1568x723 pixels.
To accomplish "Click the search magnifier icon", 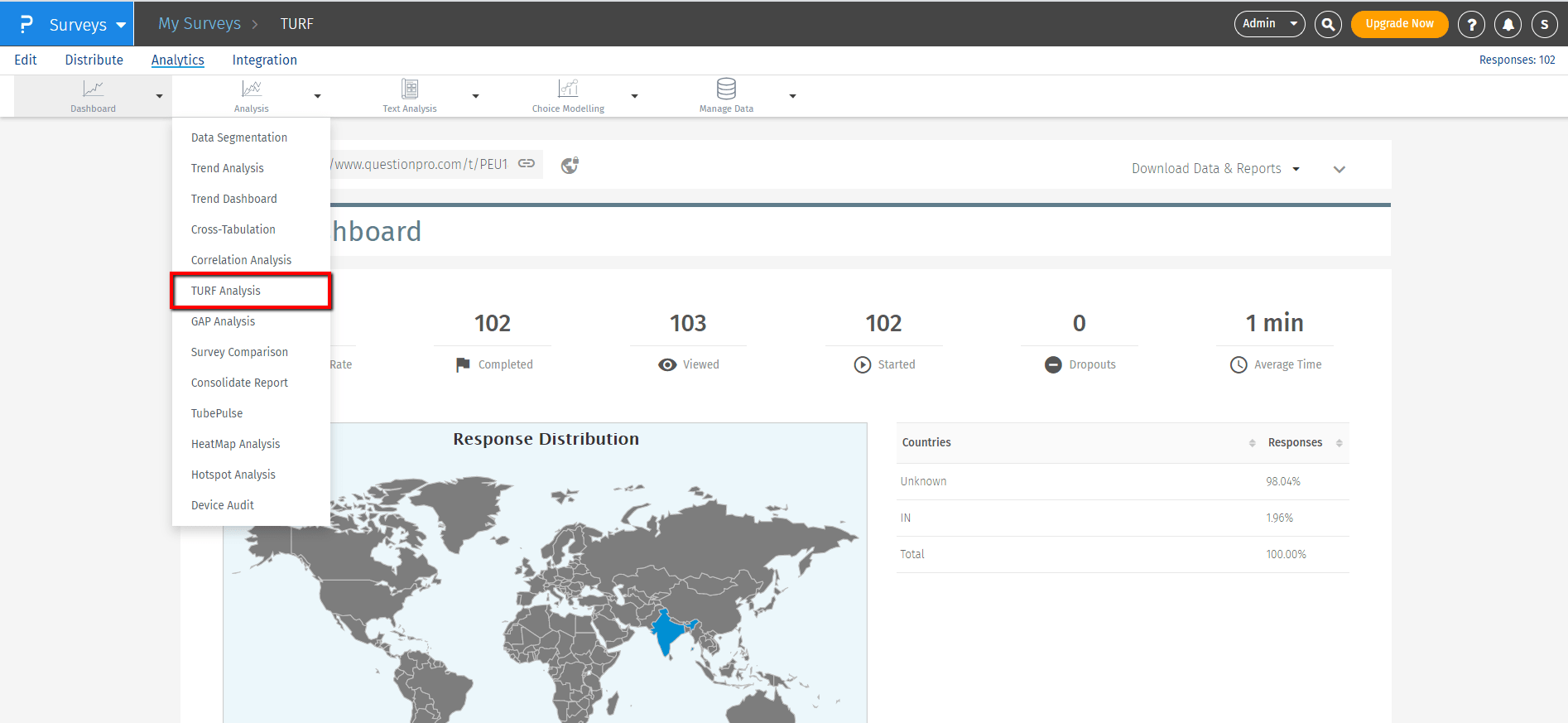I will [x=1328, y=24].
